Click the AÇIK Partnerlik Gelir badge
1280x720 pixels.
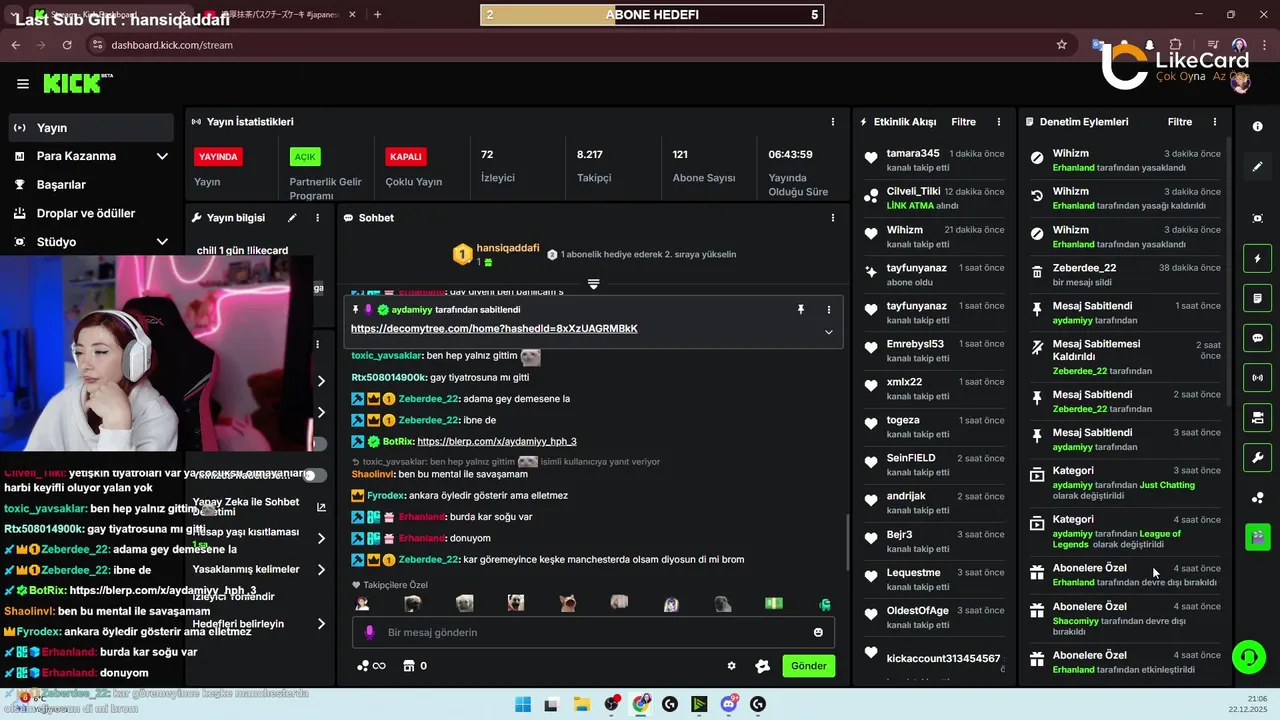coord(305,157)
